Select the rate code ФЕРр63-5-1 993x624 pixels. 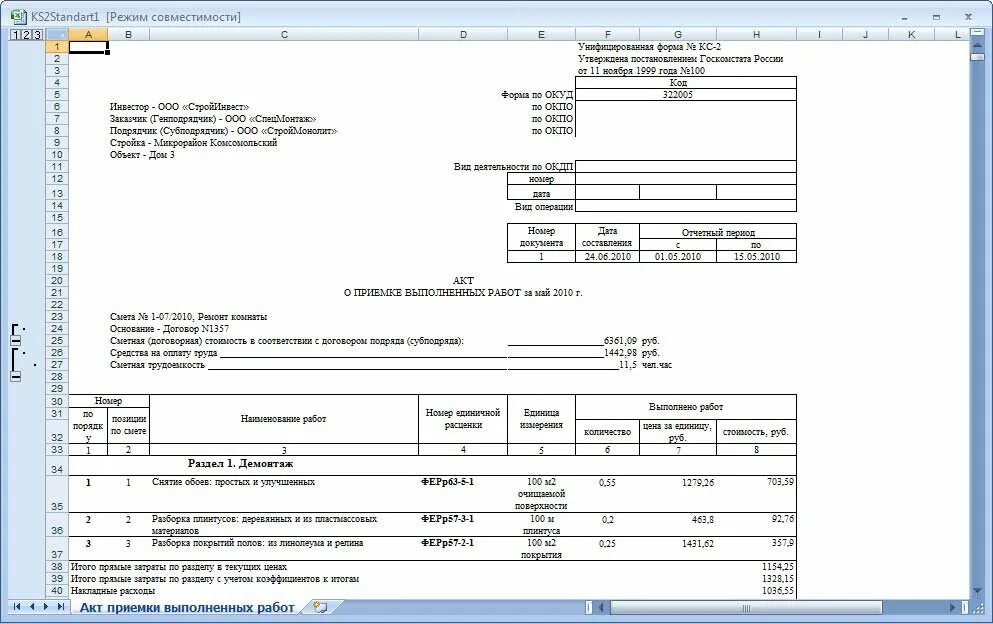(447, 482)
